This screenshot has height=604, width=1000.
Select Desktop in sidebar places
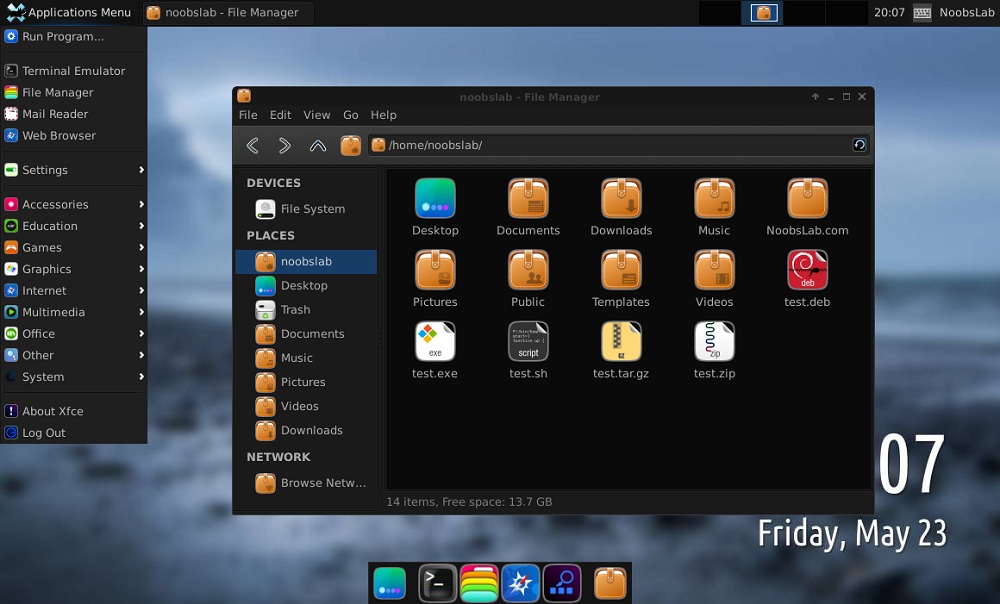(306, 286)
